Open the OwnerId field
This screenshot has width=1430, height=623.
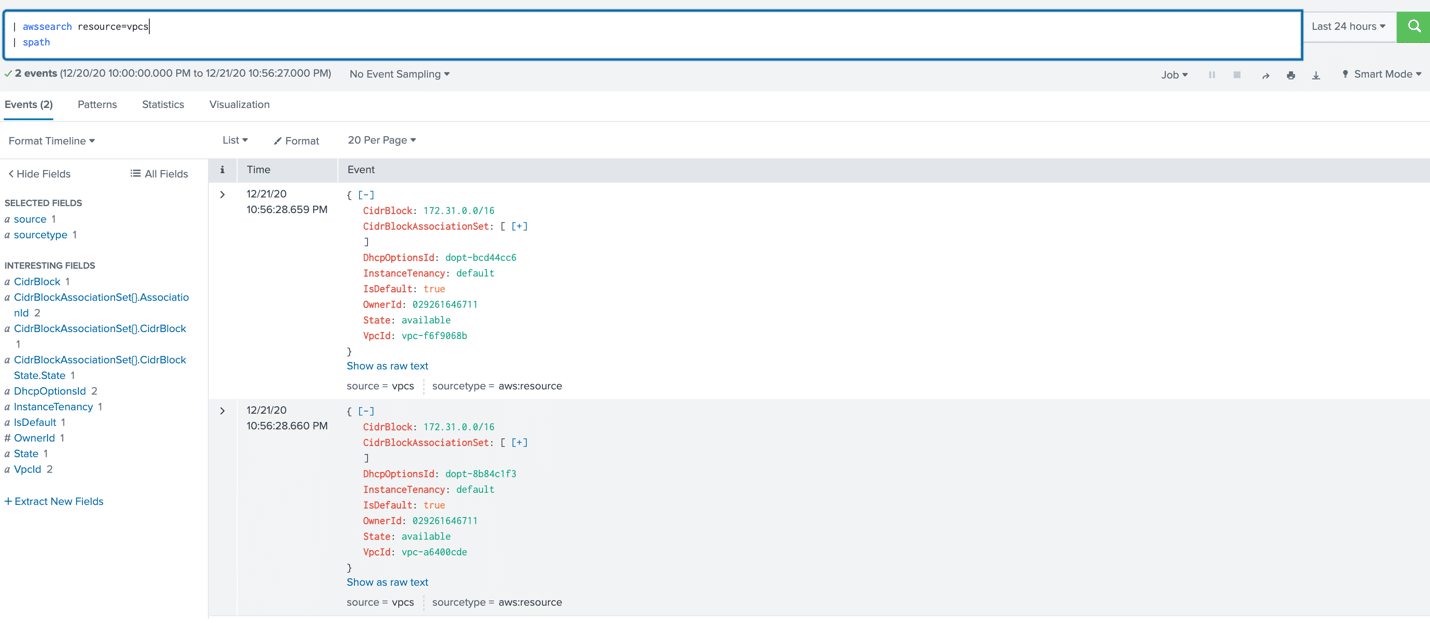pyautogui.click(x=34, y=438)
